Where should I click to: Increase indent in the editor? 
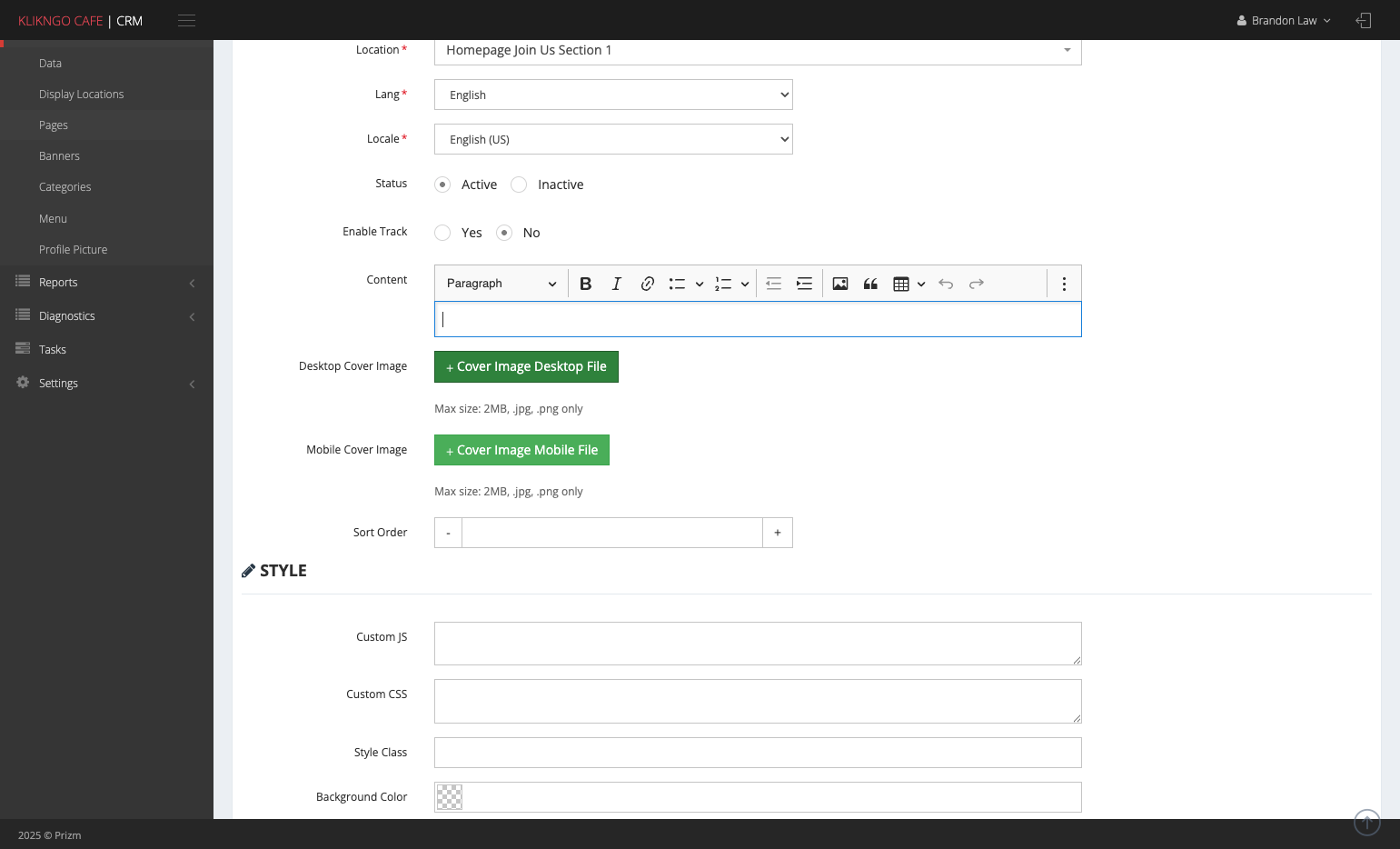[804, 284]
